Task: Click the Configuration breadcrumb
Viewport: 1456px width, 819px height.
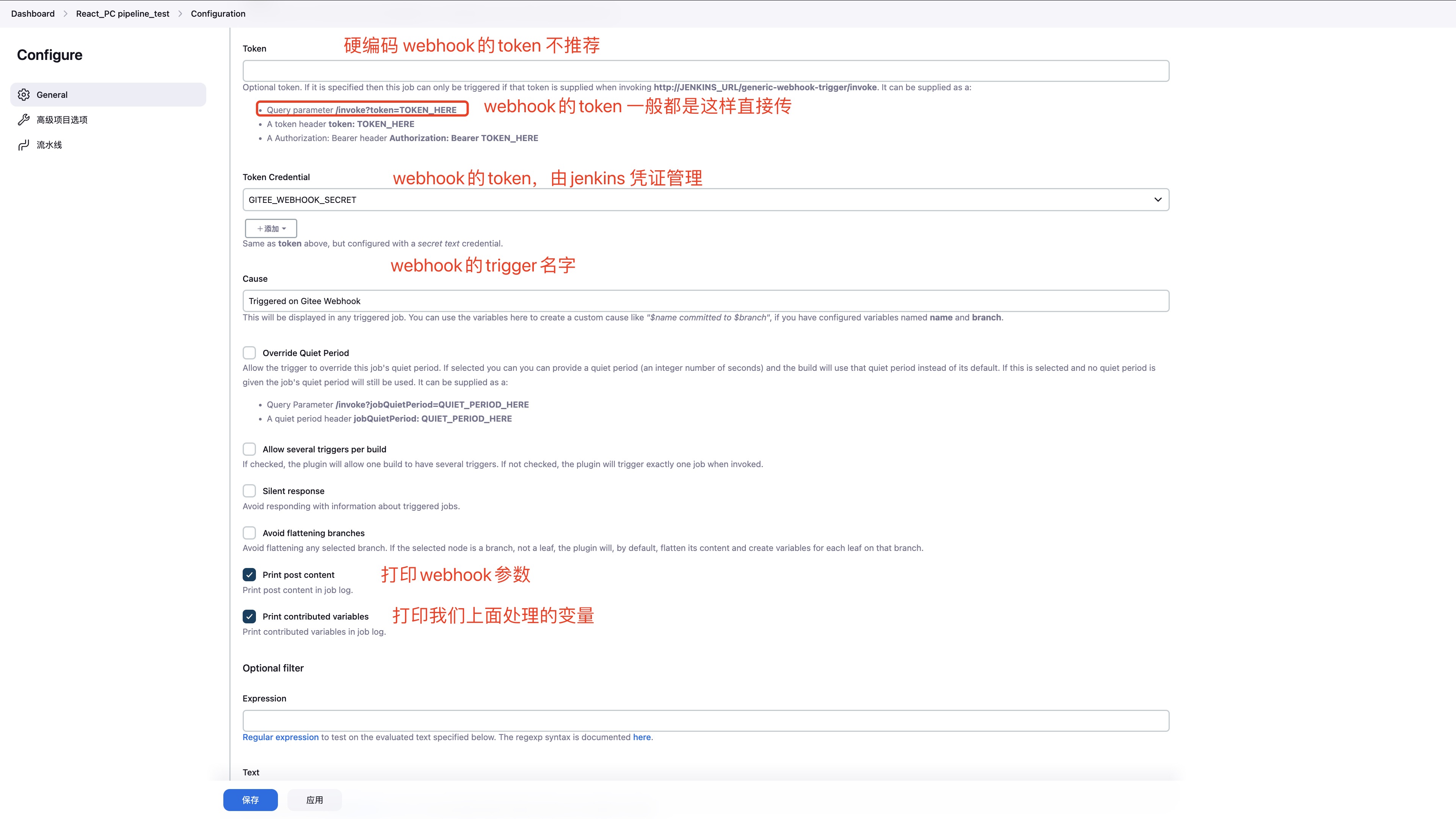Action: tap(218, 14)
